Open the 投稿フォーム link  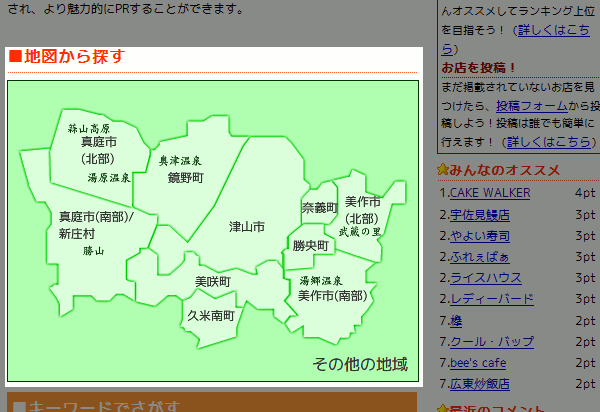[532, 106]
